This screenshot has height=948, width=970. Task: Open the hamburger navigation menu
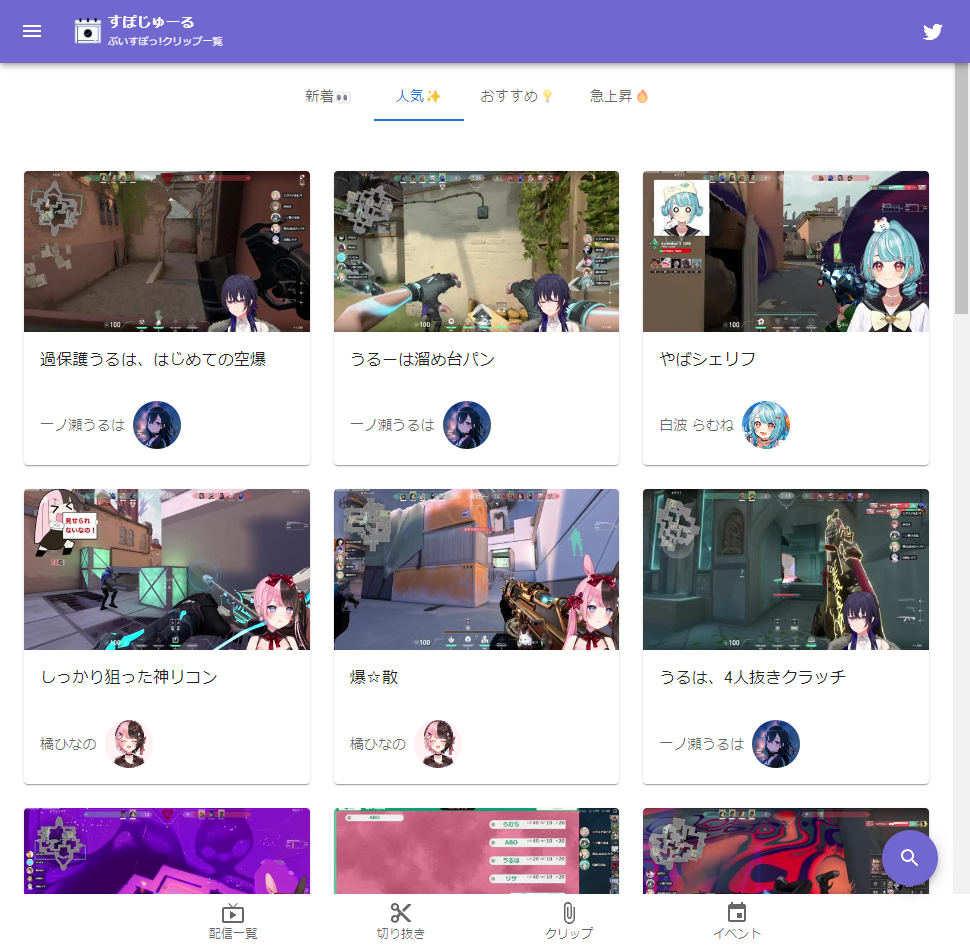(32, 31)
